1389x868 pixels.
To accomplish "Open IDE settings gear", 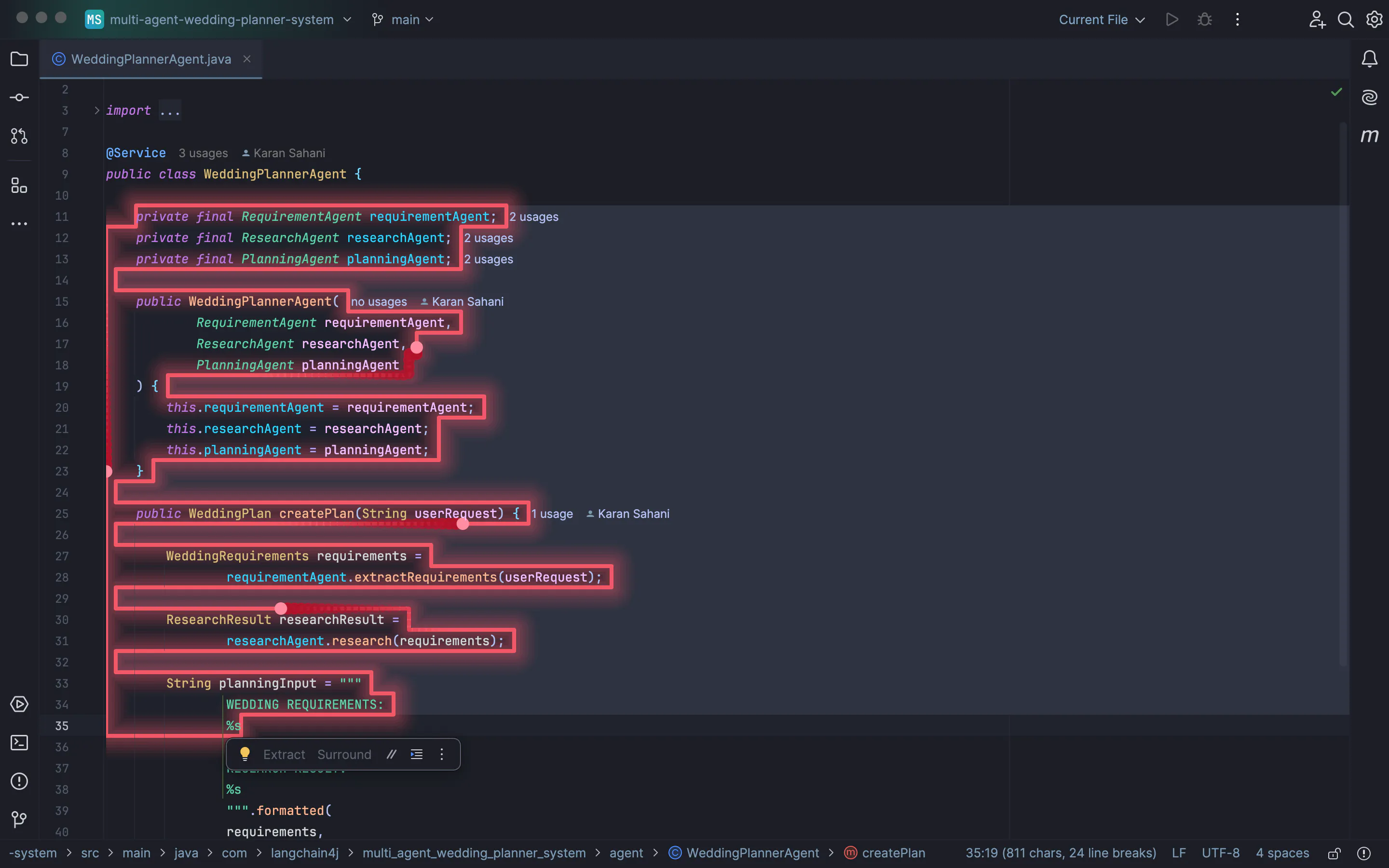I will tap(1374, 19).
